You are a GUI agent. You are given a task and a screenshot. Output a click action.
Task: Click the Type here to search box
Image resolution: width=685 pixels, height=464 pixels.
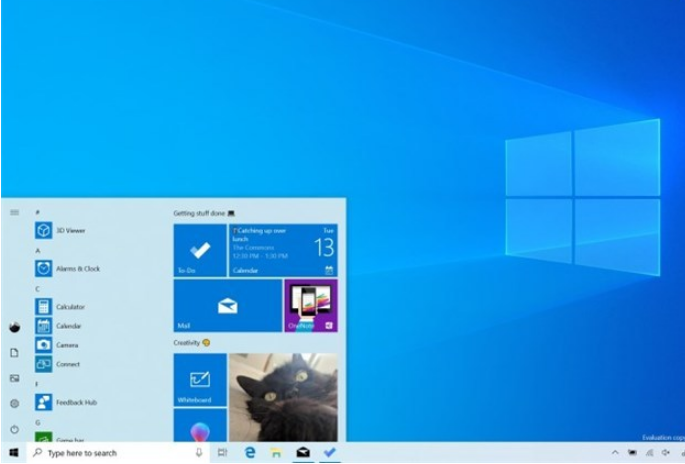click(x=118, y=453)
